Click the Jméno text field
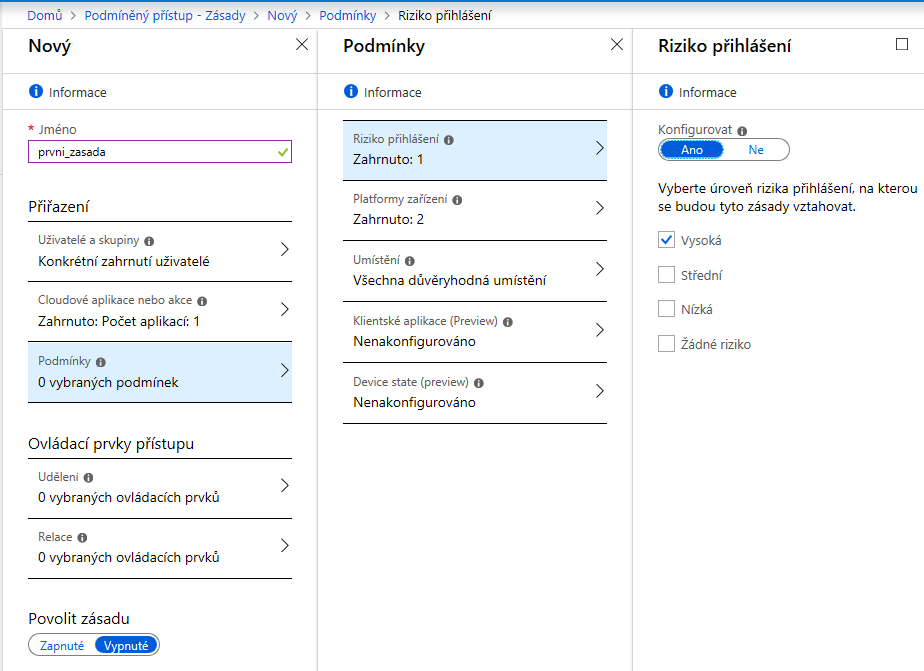The image size is (924, 671). (150, 152)
